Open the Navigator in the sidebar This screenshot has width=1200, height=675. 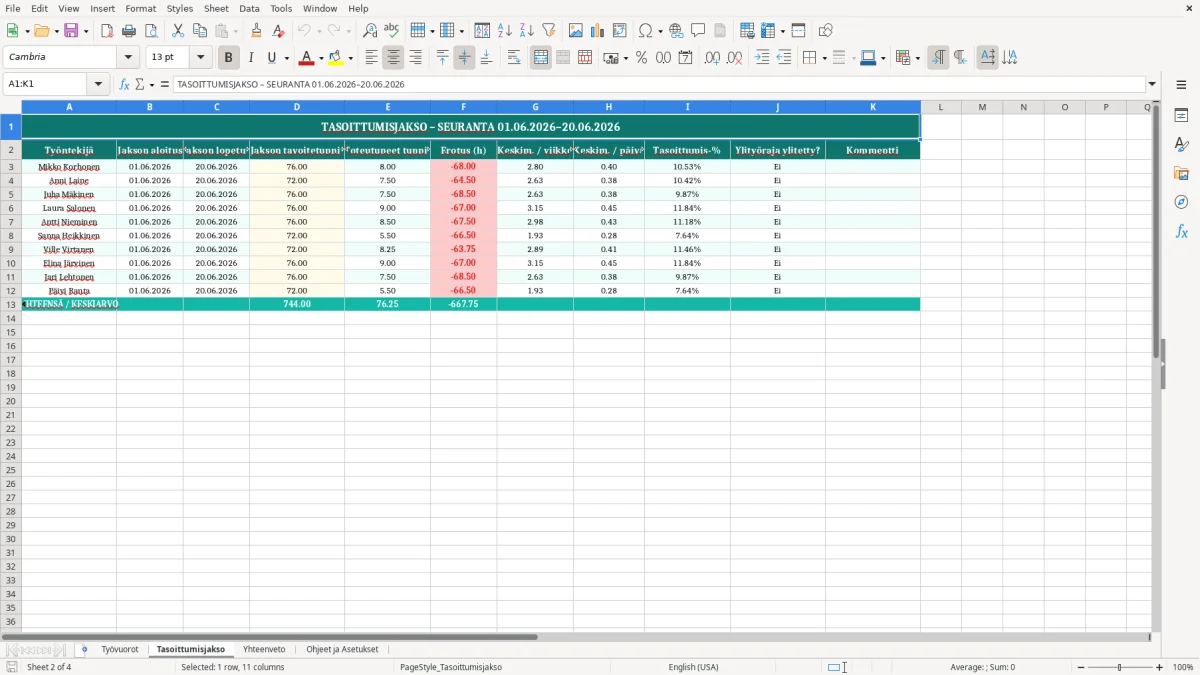pyautogui.click(x=1181, y=202)
